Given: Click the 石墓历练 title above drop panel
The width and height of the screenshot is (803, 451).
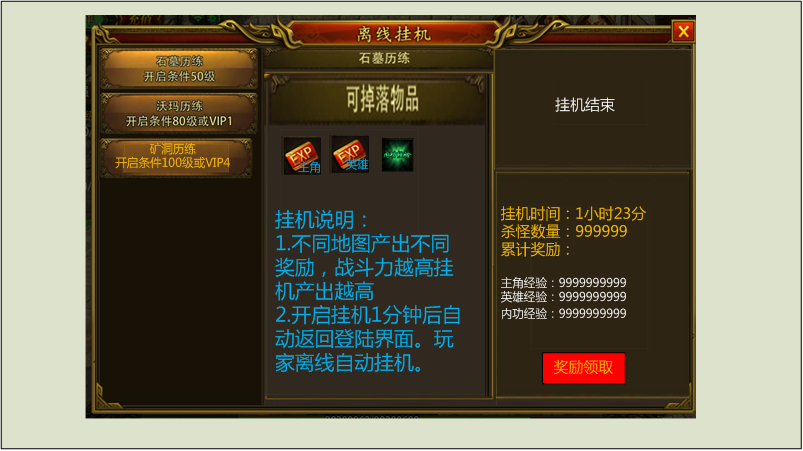Looking at the screenshot, I should 384,58.
